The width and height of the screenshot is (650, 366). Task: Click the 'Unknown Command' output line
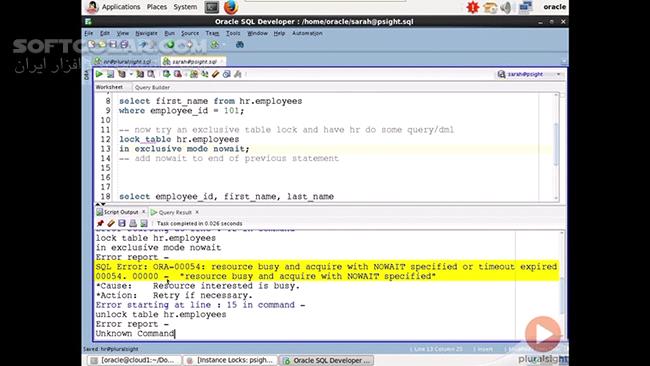click(x=135, y=334)
